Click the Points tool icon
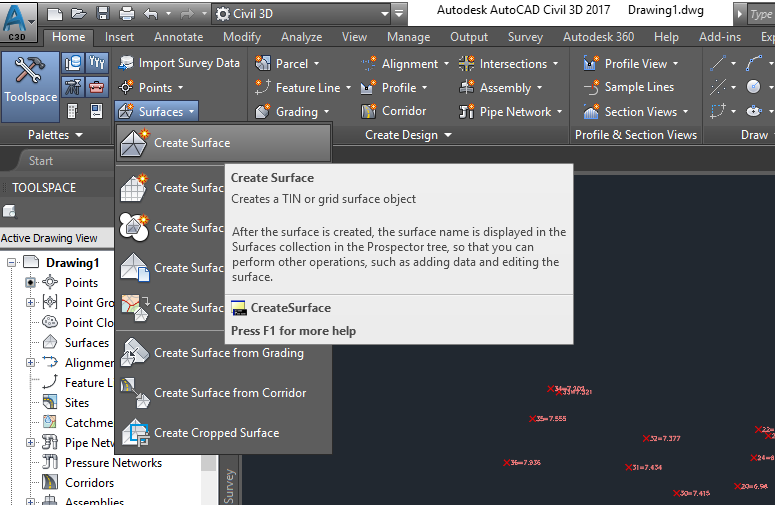 pos(126,87)
